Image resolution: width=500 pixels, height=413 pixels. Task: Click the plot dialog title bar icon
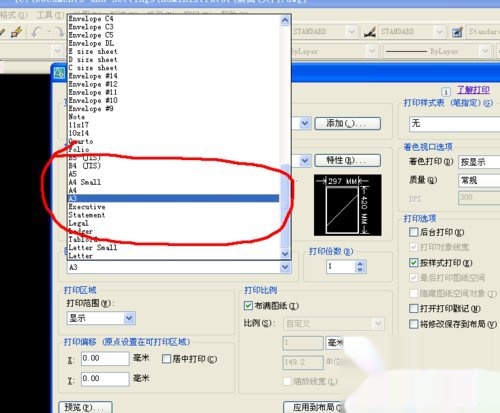click(x=59, y=73)
